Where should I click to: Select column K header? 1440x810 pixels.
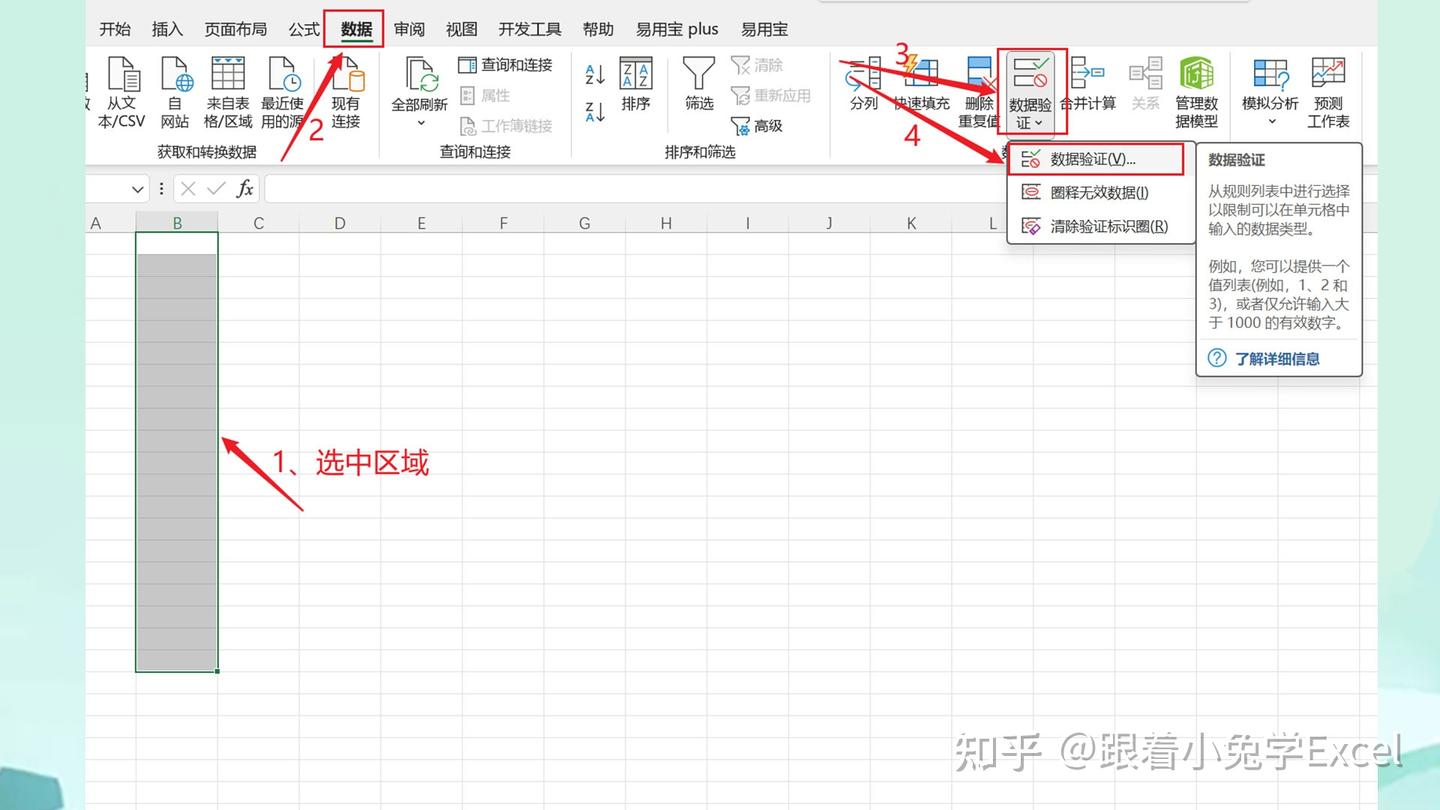tap(911, 223)
